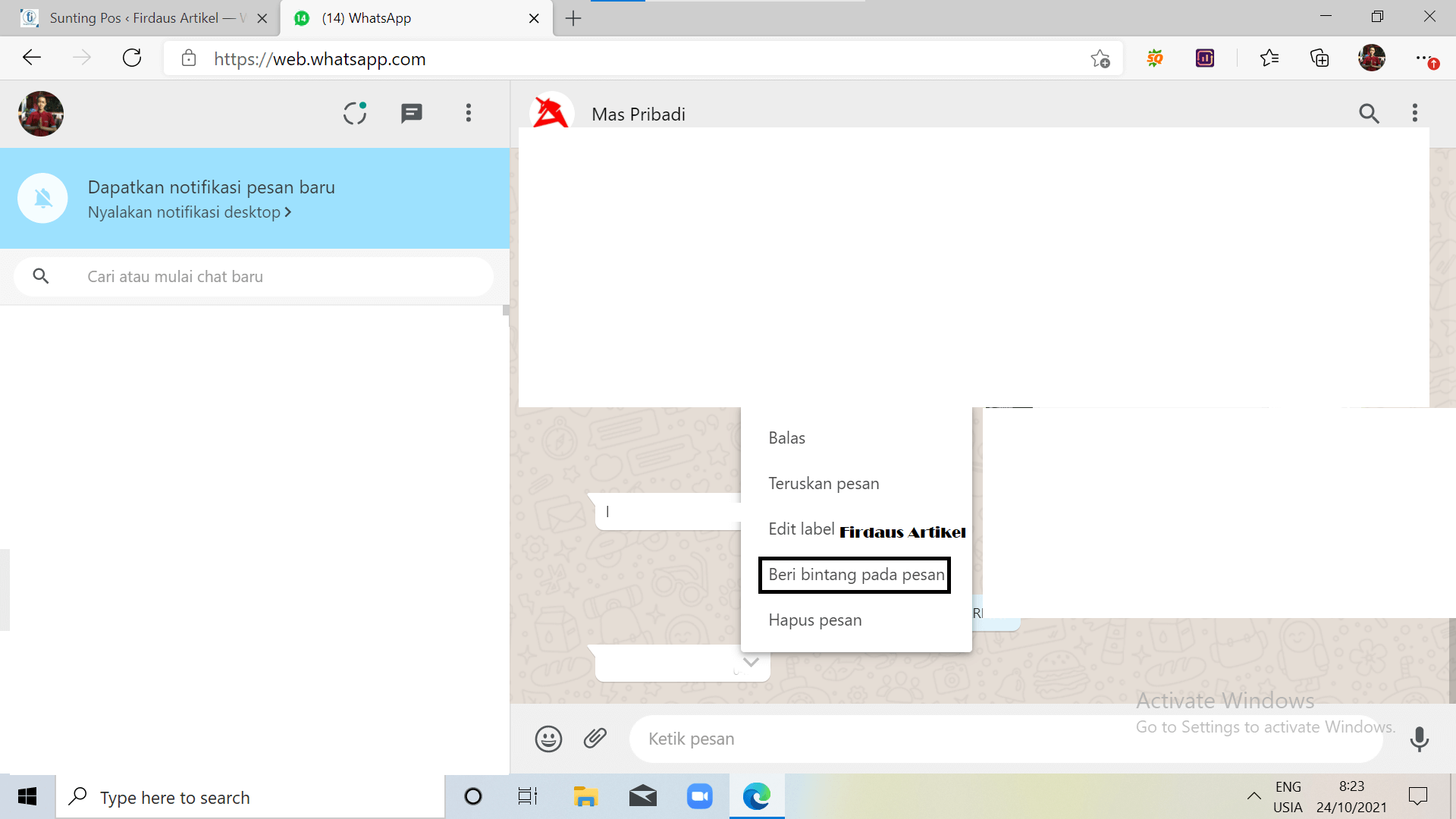The image size is (1456, 819).
Task: Choose Hapus pesan option
Action: 814,620
